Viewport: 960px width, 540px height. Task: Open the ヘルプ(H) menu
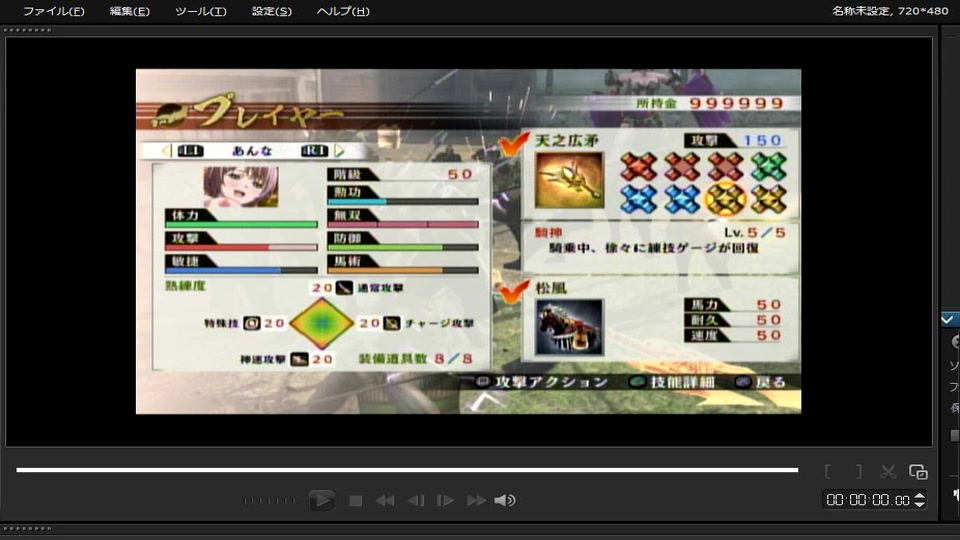pos(343,11)
